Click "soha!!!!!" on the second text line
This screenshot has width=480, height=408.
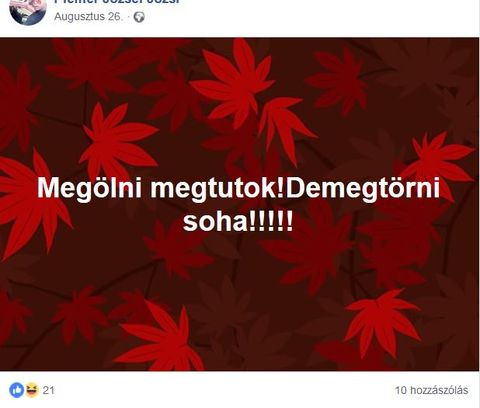pos(238,222)
